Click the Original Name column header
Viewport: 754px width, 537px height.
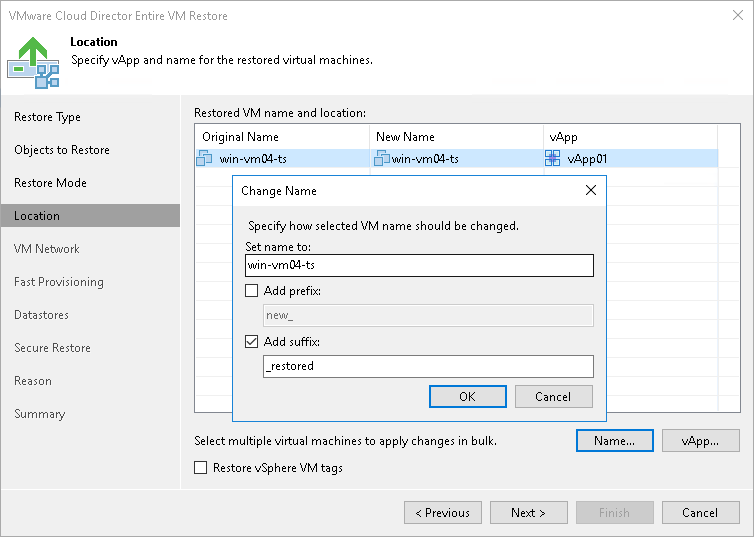click(282, 137)
